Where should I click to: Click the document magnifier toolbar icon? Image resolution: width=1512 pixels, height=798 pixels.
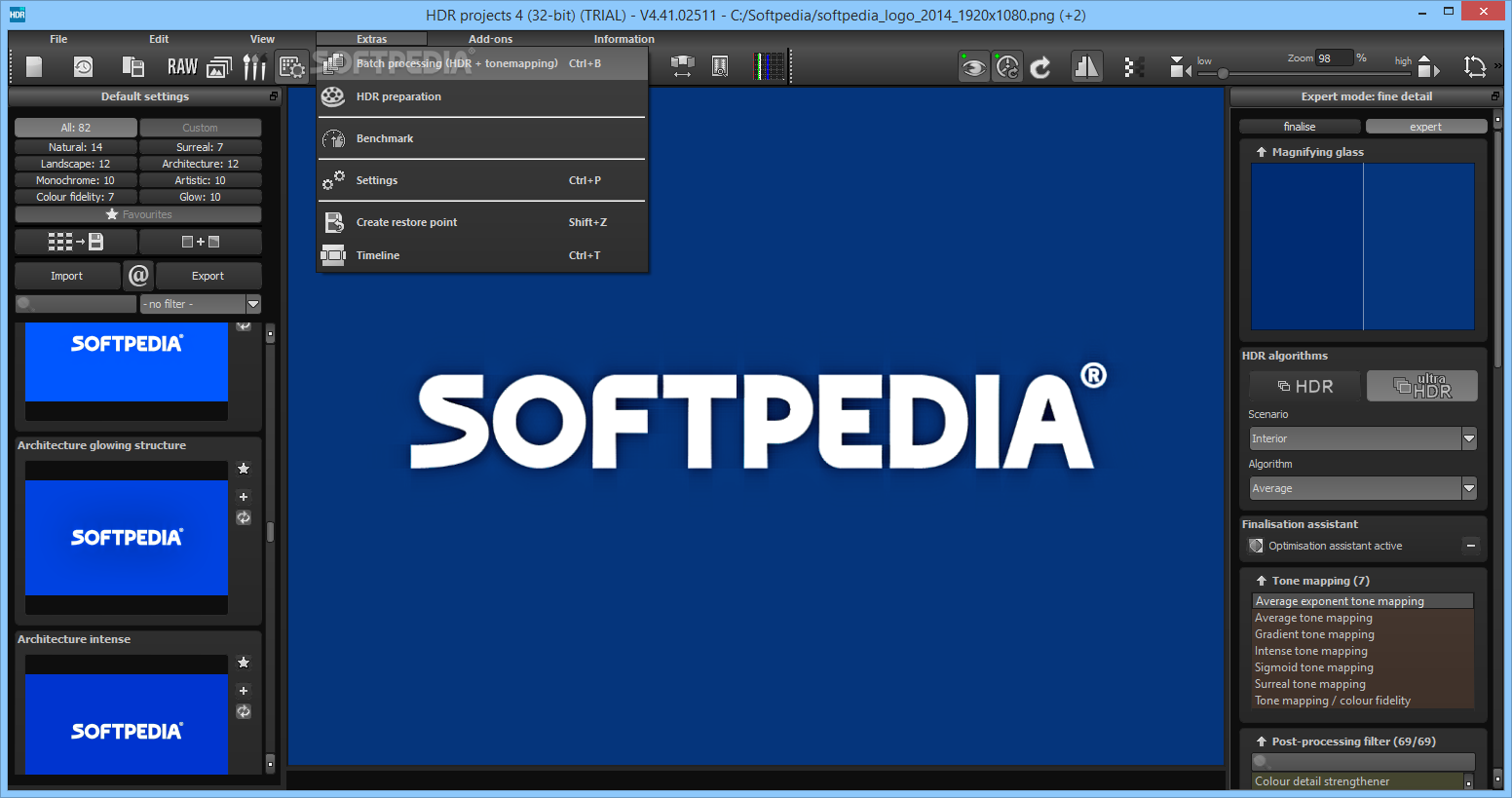720,66
